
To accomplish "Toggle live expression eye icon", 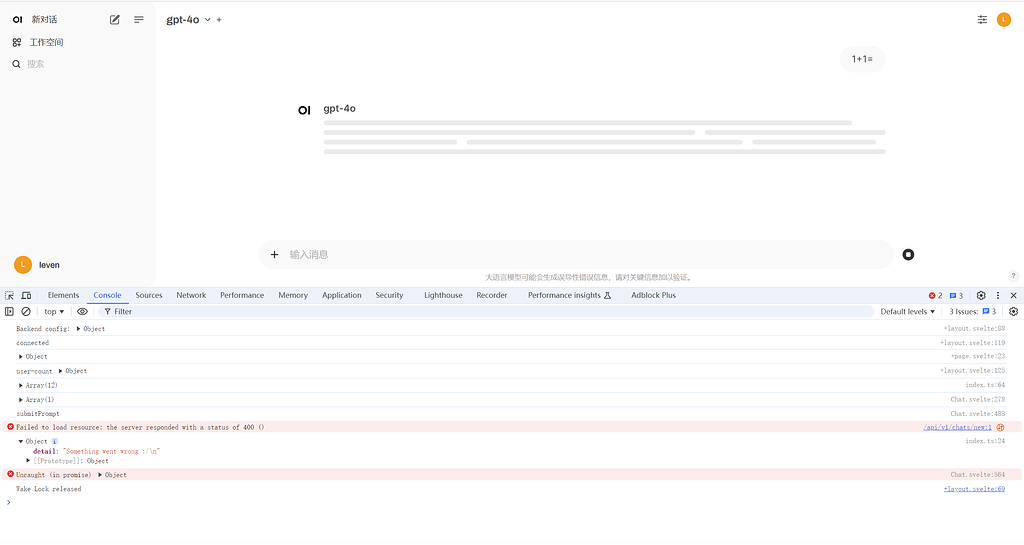I will (x=82, y=312).
